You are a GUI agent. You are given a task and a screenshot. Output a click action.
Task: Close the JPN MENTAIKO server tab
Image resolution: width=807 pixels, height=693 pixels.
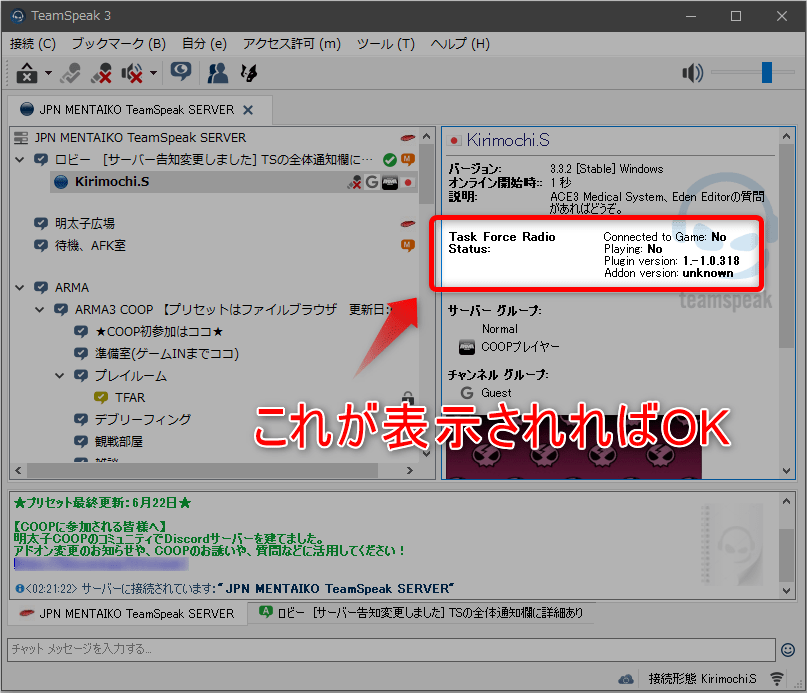coord(248,110)
